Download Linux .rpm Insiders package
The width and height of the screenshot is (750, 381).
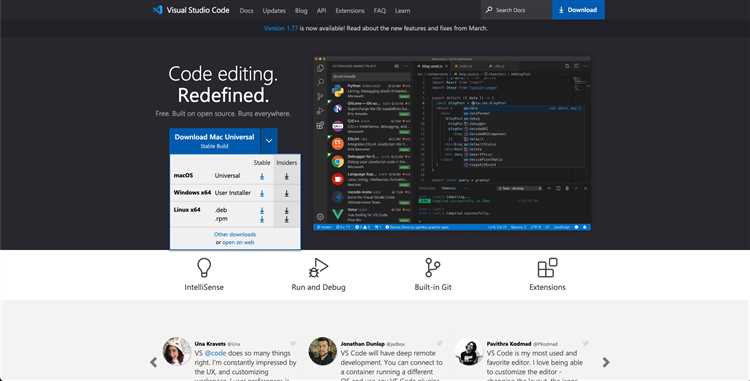point(287,219)
